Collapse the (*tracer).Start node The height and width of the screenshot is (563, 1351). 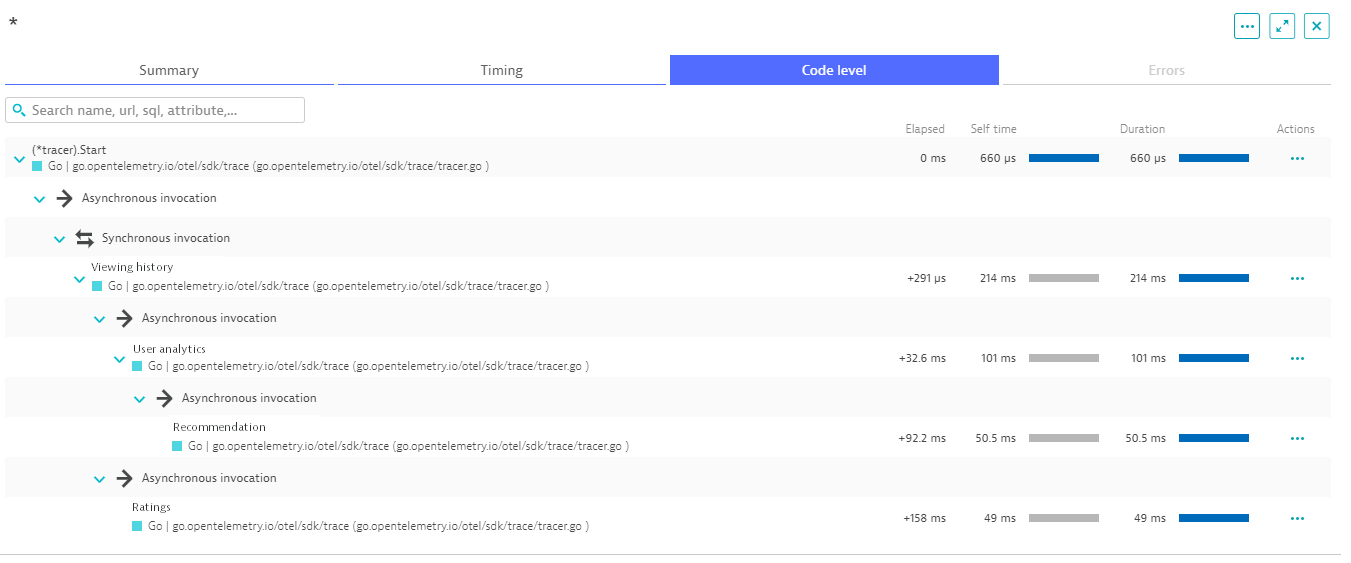(19, 159)
